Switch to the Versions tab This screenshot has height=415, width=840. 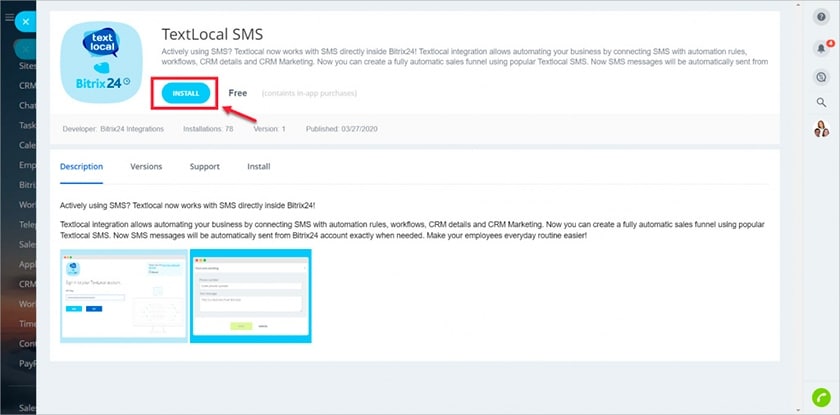146,167
